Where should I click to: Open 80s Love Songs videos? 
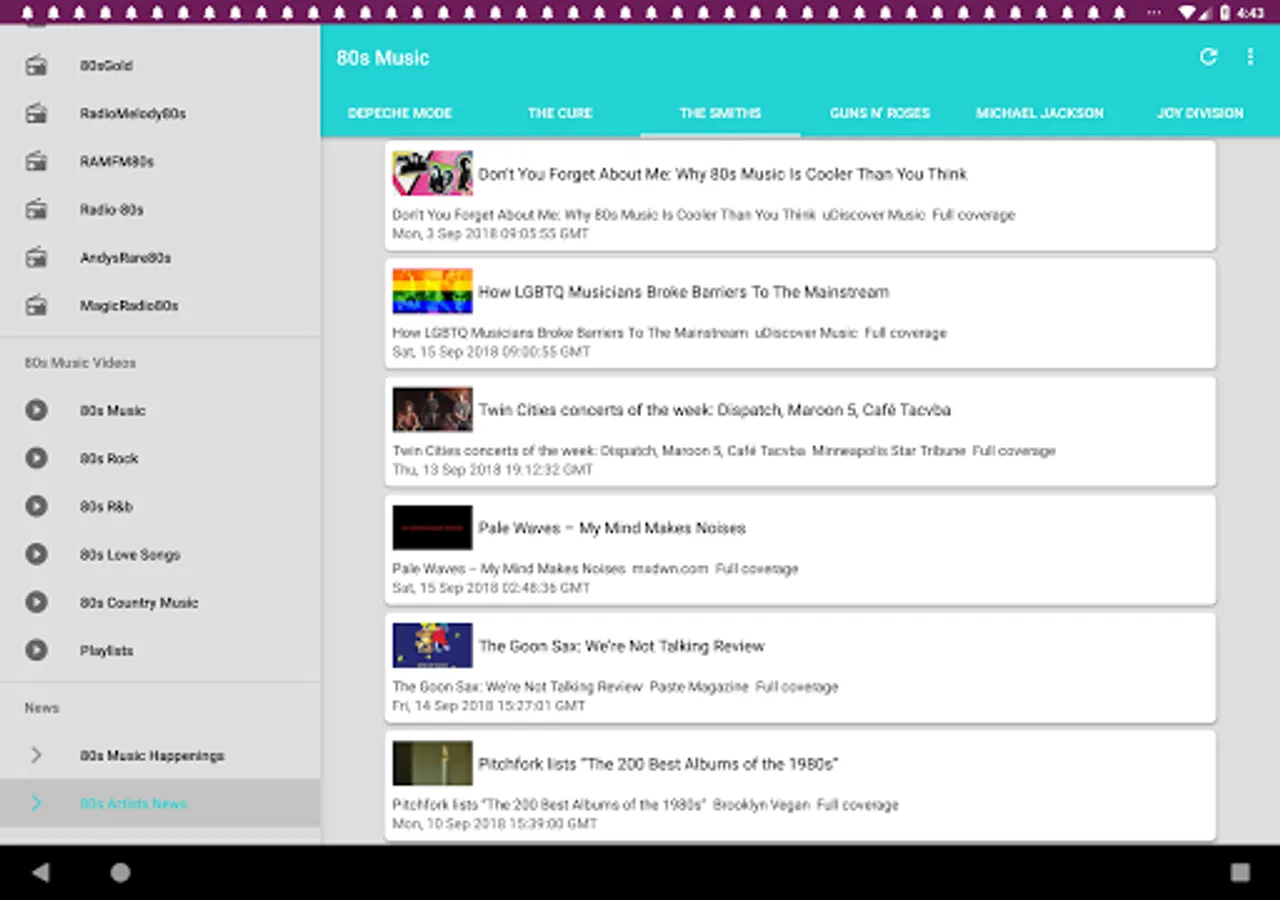pos(160,554)
